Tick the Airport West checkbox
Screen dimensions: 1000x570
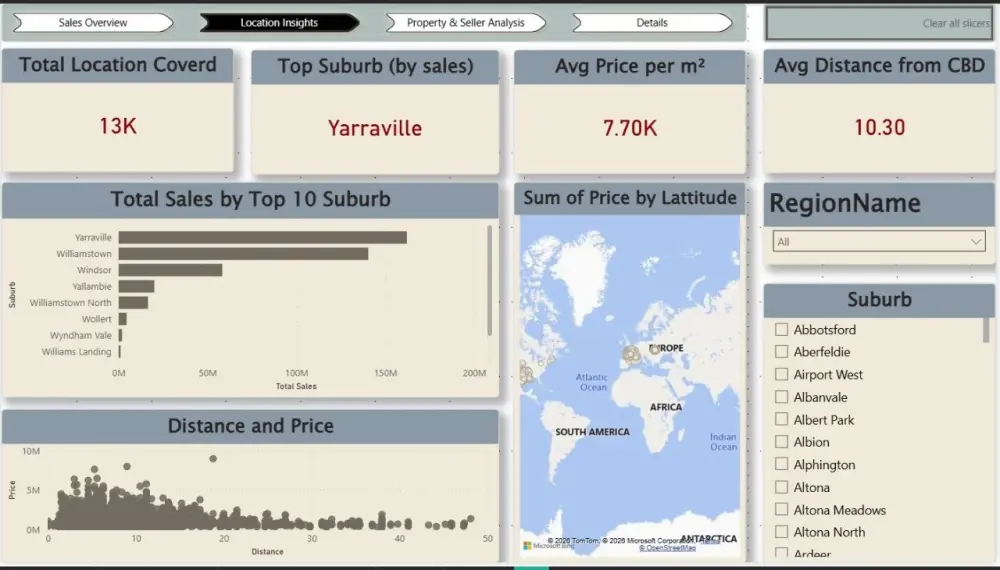tap(781, 374)
